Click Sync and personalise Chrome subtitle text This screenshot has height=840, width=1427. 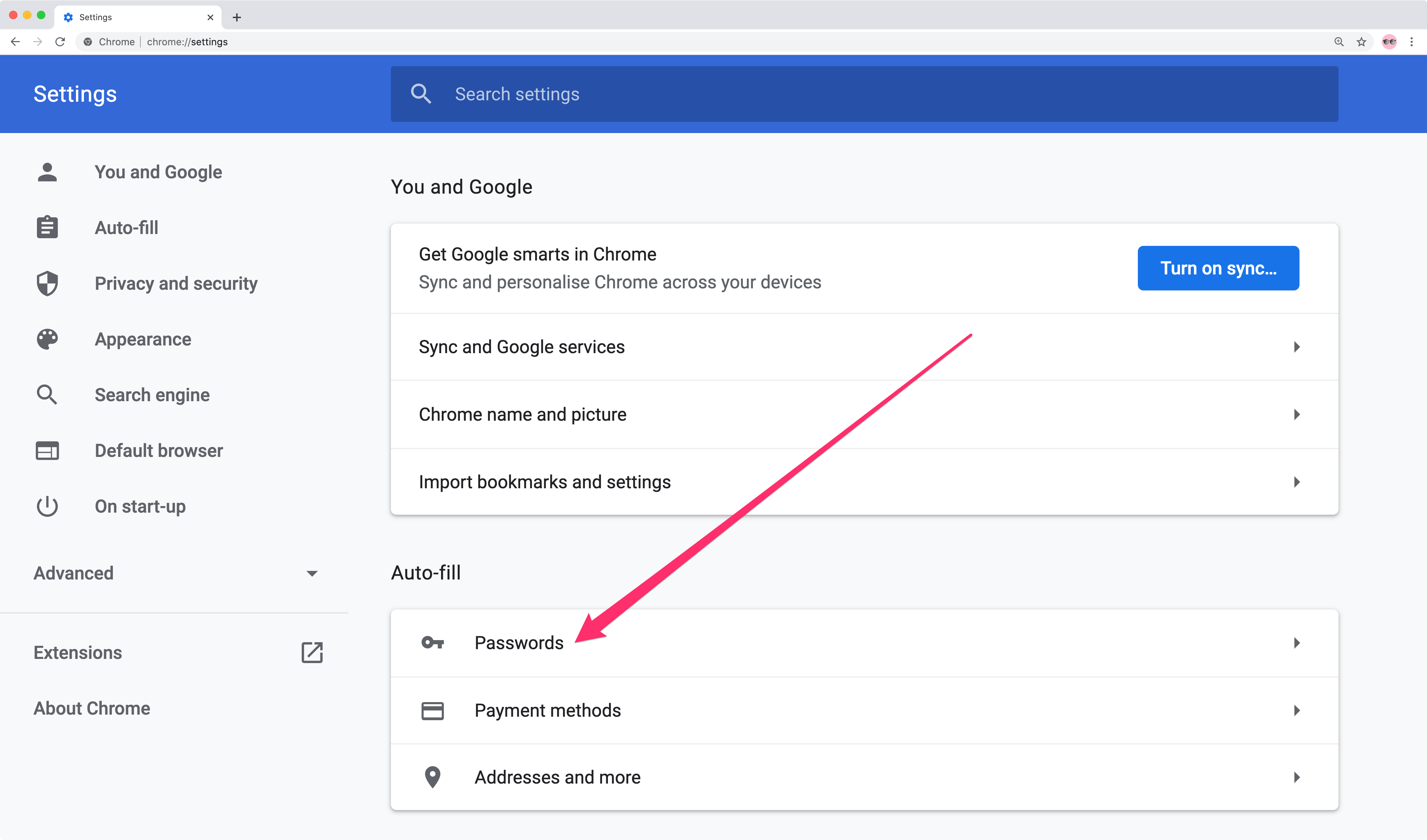pos(620,282)
